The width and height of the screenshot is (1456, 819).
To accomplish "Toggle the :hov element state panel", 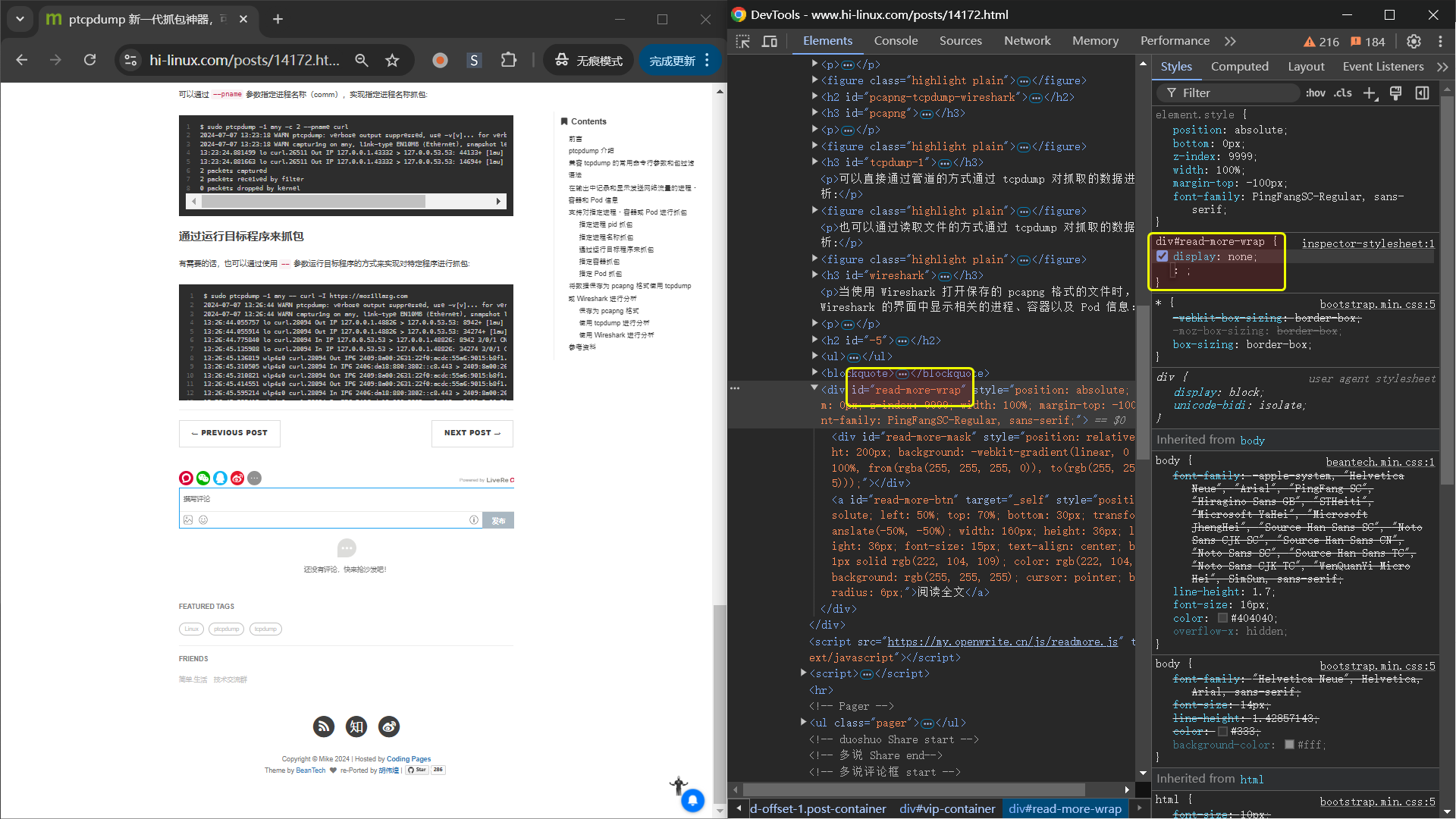I will pos(1316,93).
